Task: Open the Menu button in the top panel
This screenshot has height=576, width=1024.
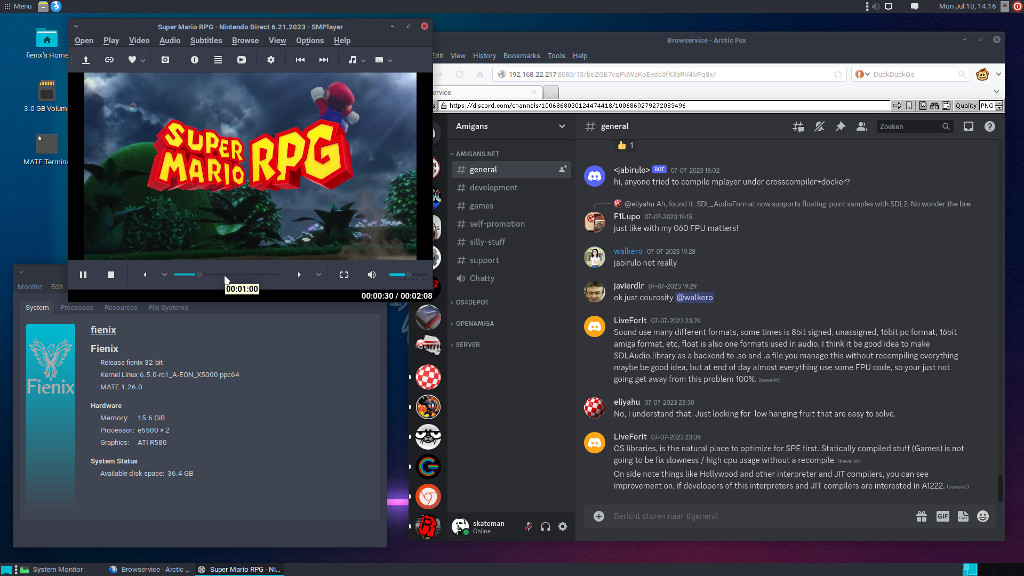Action: [x=18, y=6]
